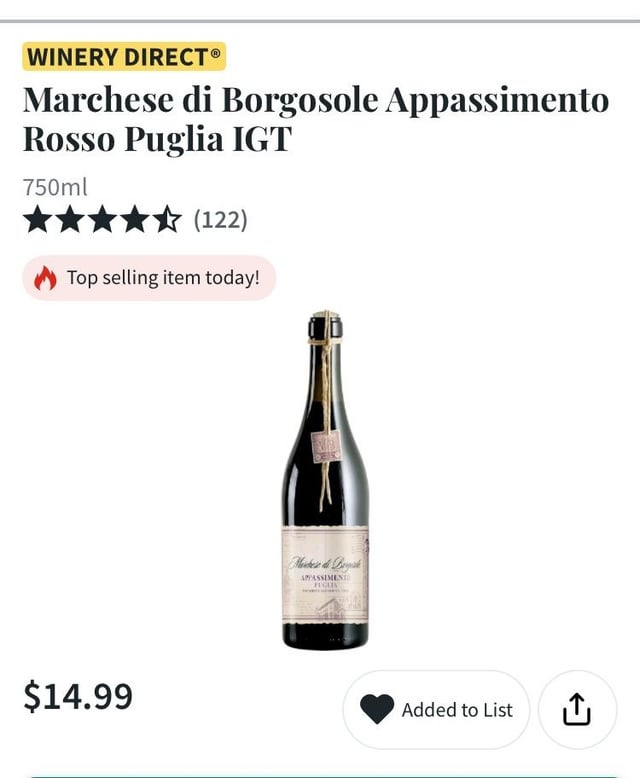
Task: Select the Marchese di Borgosole product title
Action: click(x=315, y=100)
